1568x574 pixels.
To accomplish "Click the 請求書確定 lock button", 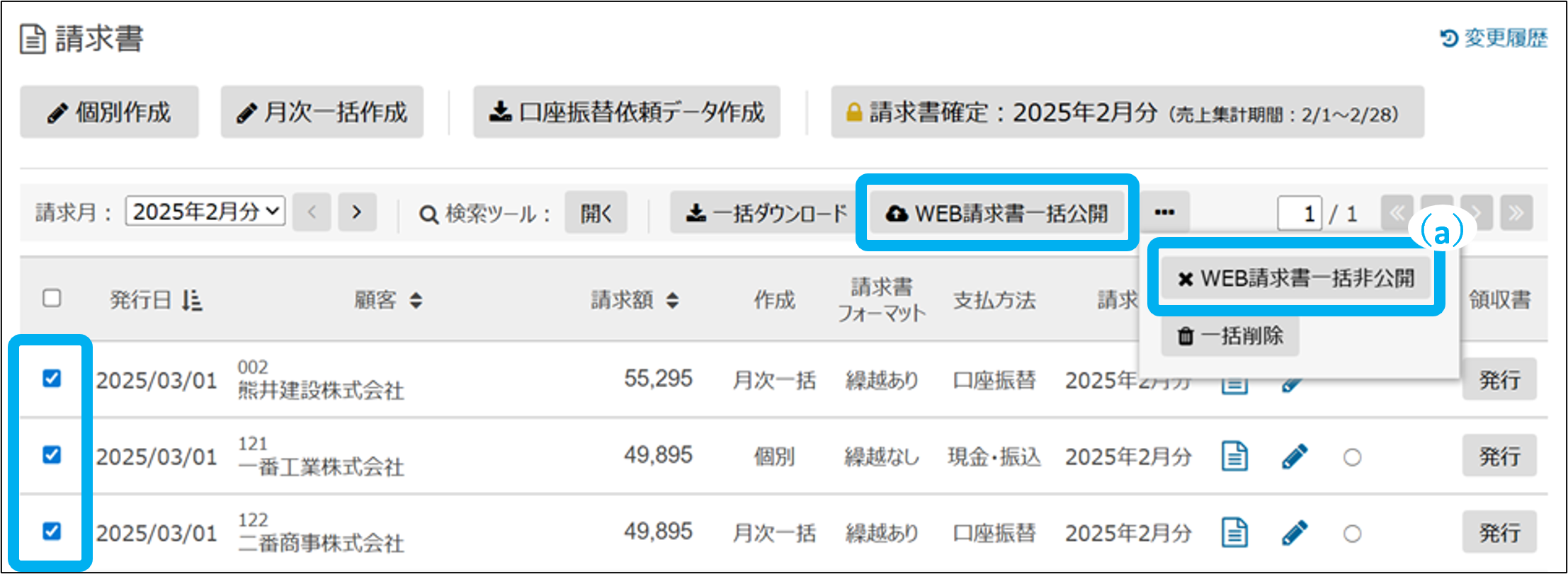I will tap(1127, 113).
